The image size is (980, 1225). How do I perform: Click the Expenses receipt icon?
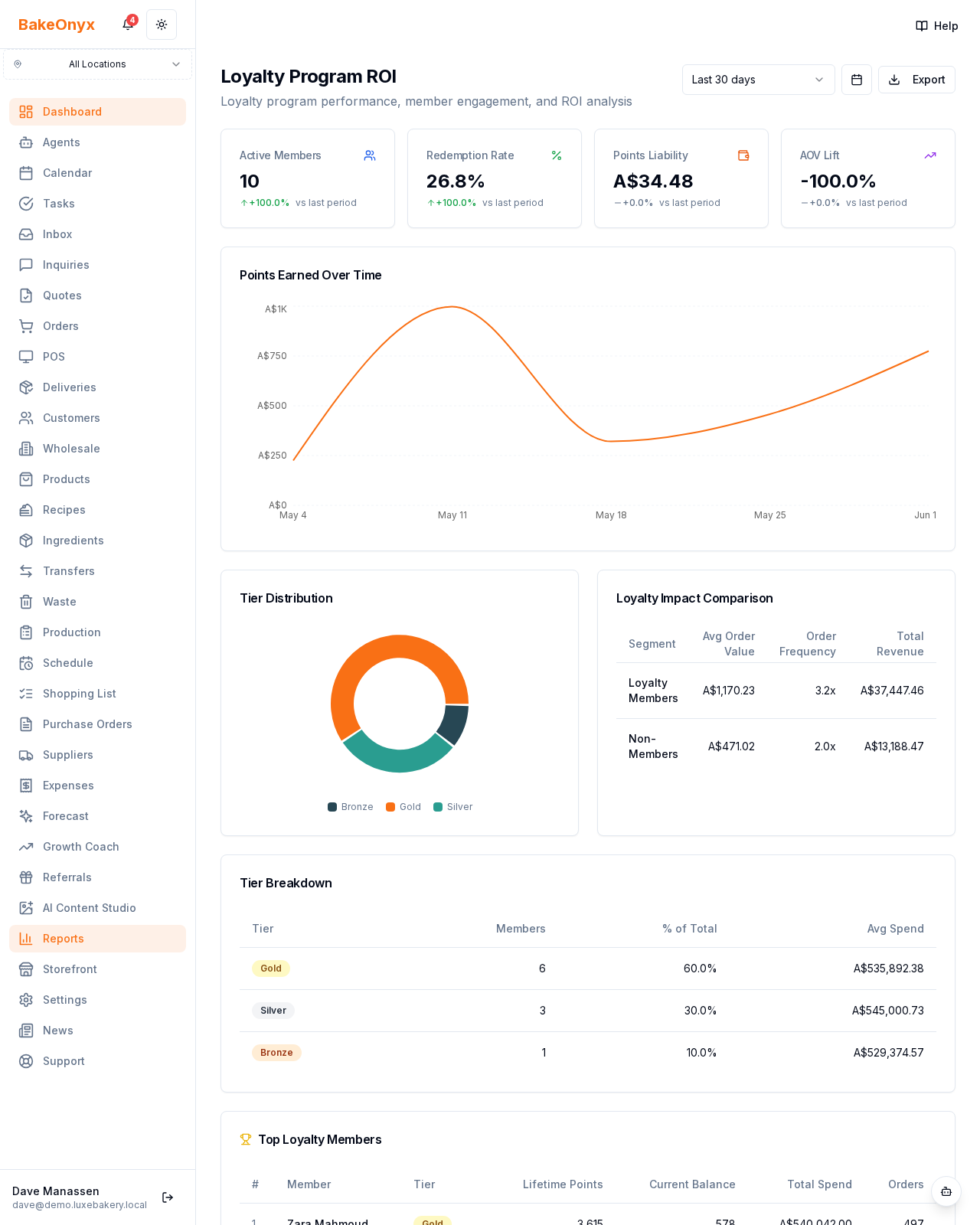26,786
